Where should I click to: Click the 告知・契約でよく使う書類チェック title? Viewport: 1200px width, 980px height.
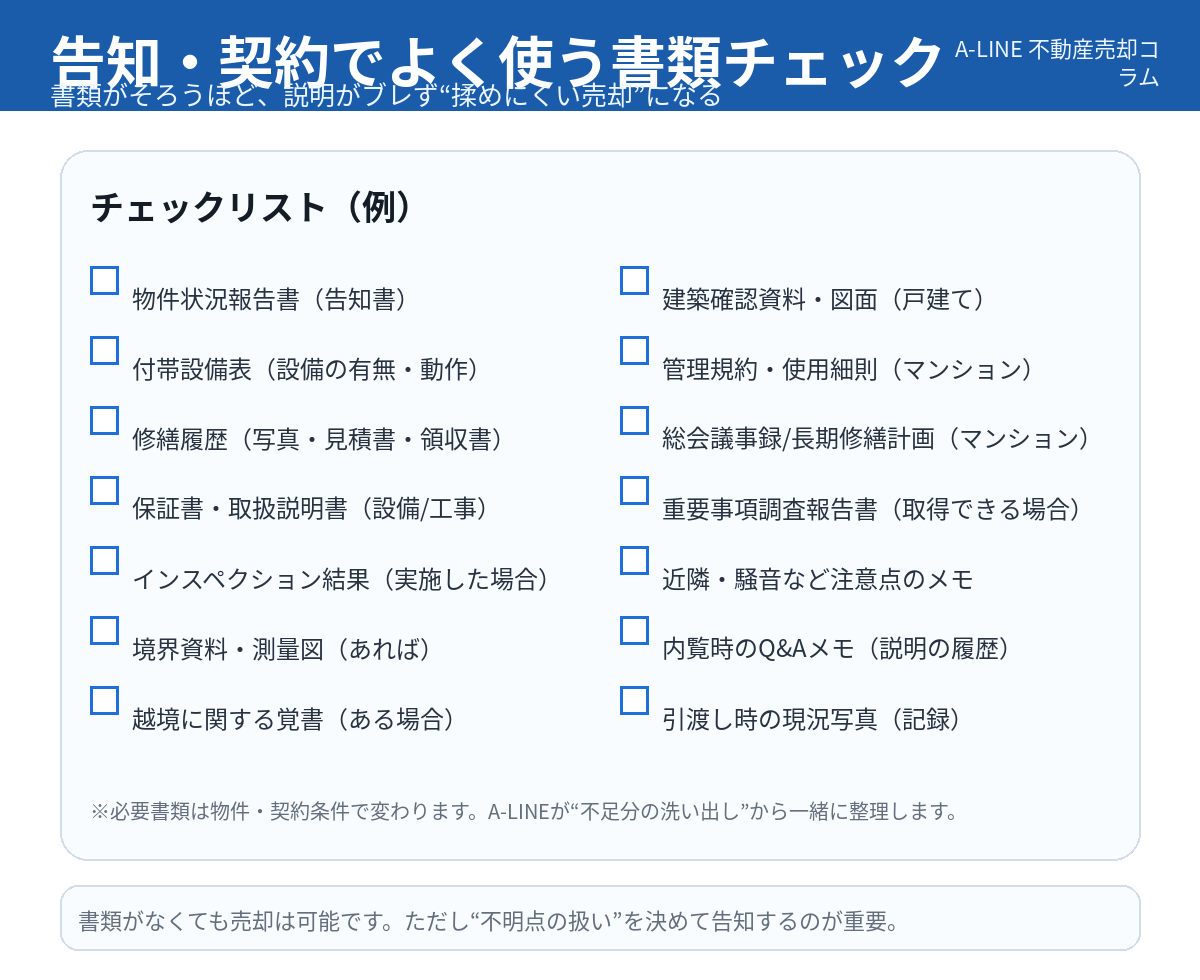pos(497,60)
